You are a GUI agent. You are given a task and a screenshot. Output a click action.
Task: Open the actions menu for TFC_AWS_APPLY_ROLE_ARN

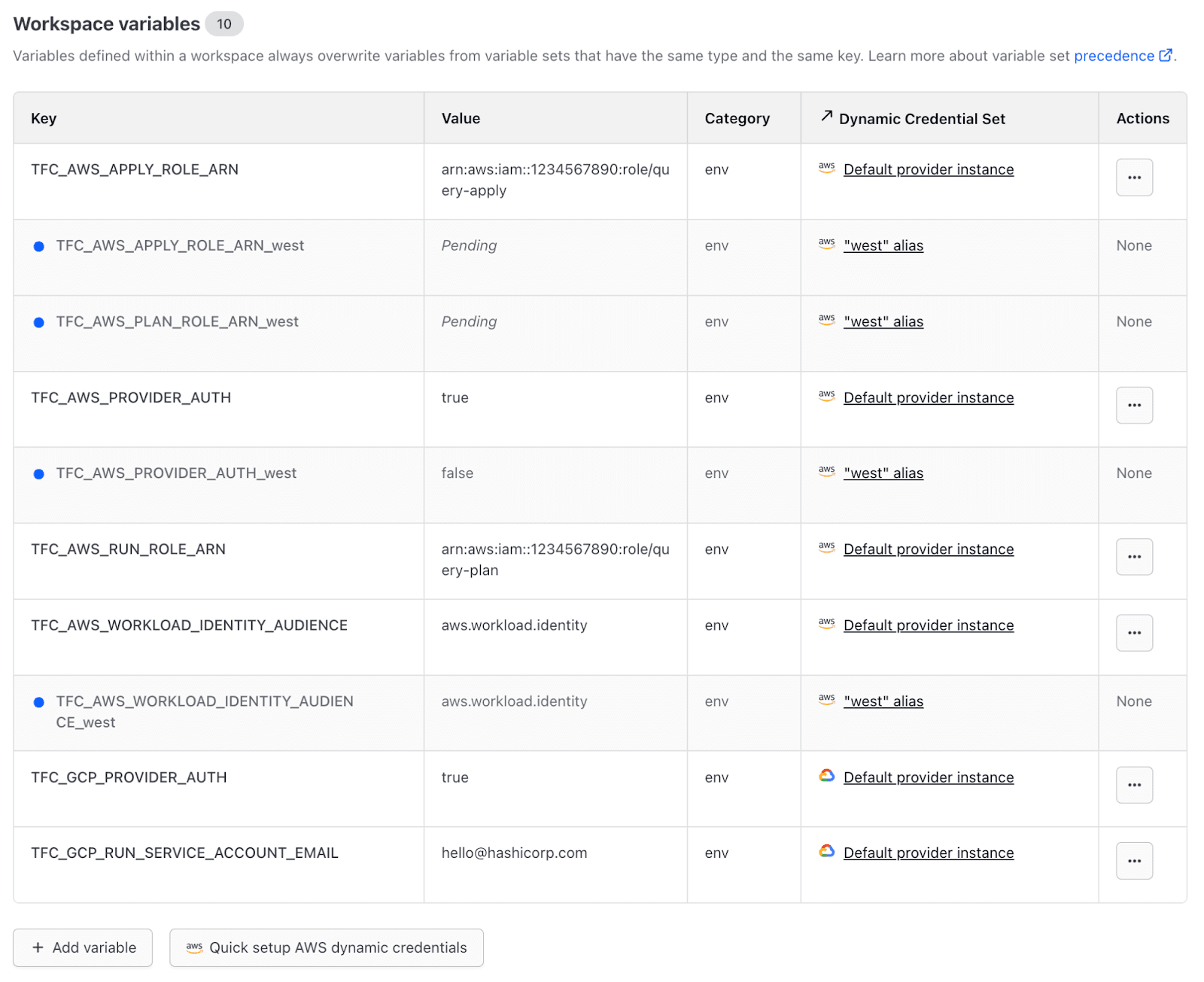(1134, 177)
